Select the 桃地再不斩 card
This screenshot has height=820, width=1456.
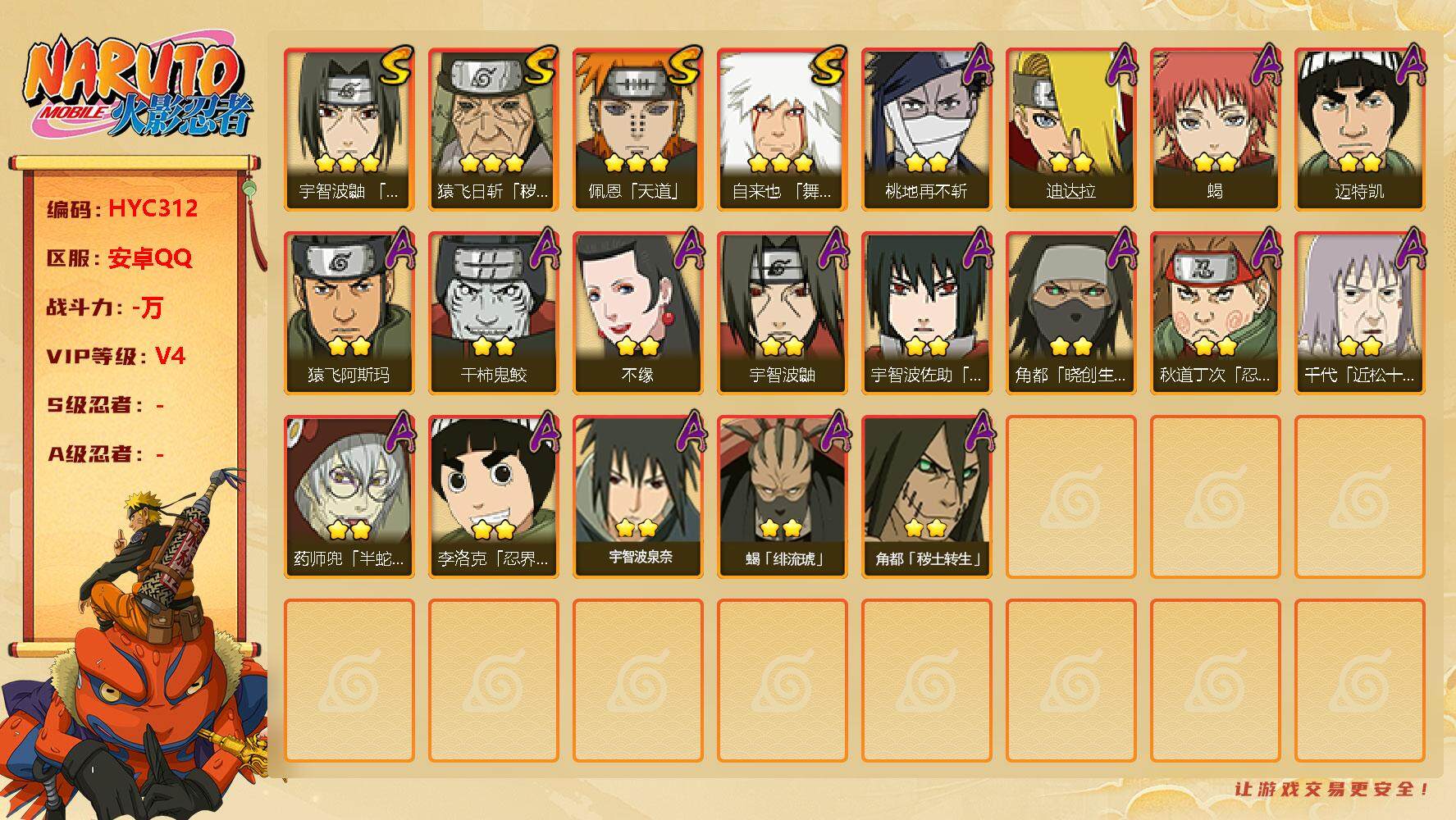[x=926, y=129]
